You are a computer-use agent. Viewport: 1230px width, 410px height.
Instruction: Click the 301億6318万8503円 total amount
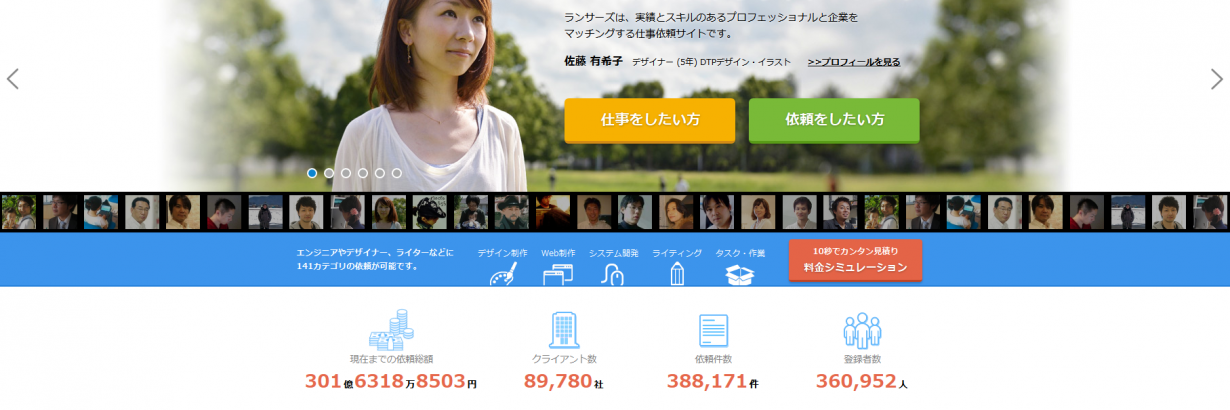pyautogui.click(x=391, y=381)
